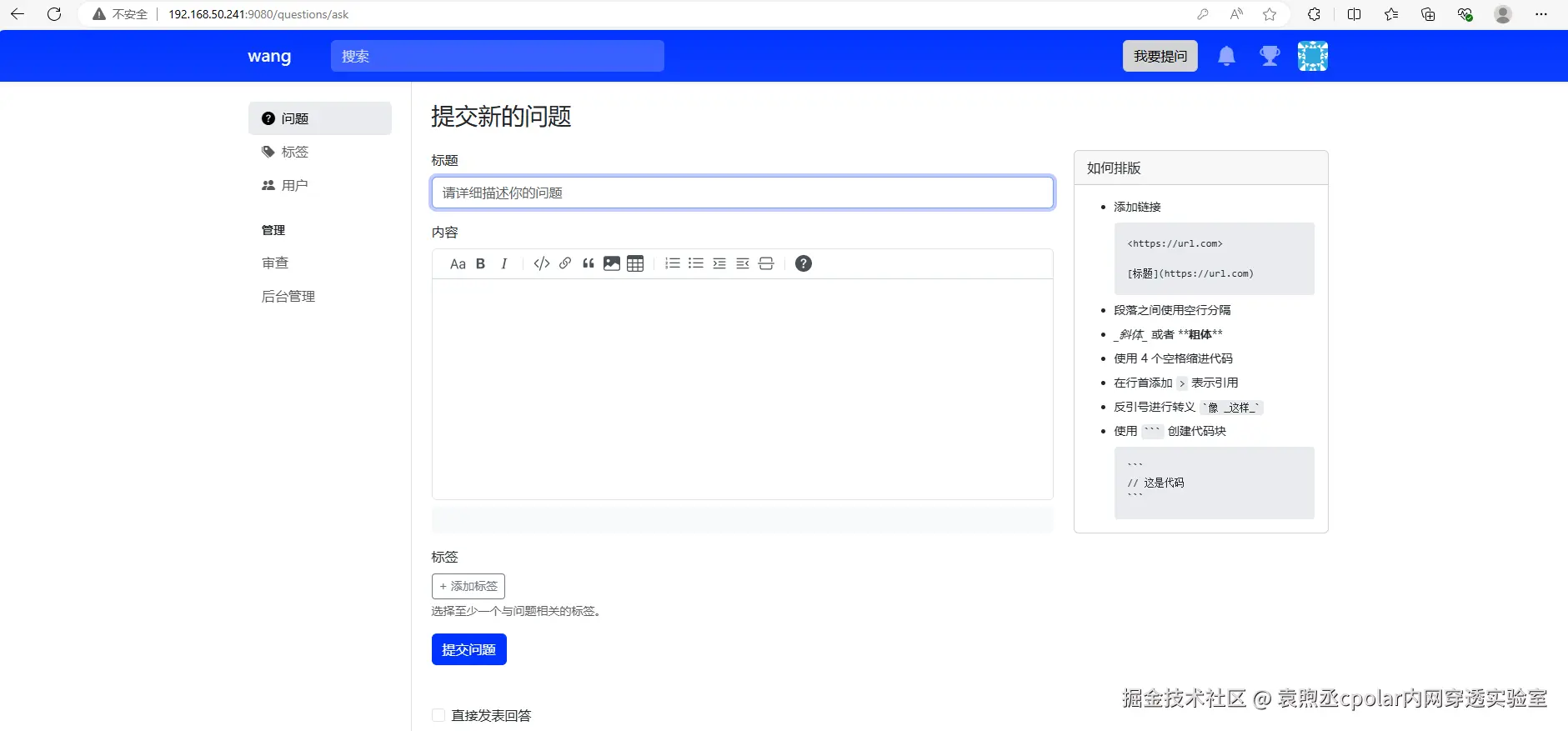Image resolution: width=1568 pixels, height=731 pixels.
Task: Open browser extensions puzzle icon
Action: (x=1314, y=14)
